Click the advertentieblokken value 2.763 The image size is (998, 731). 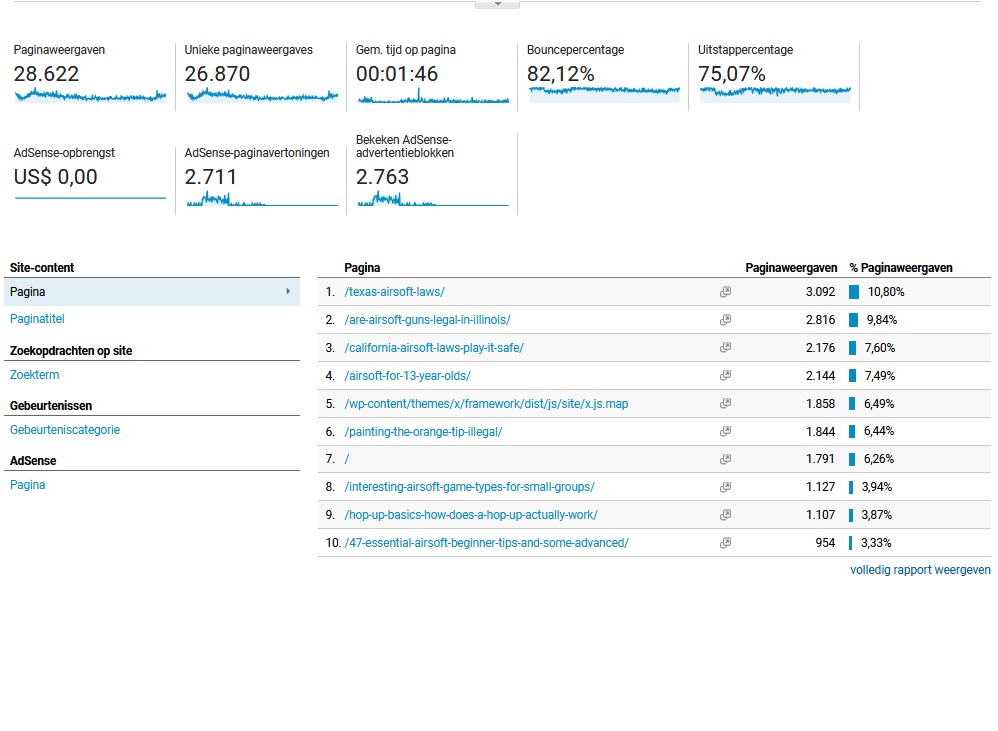point(382,177)
